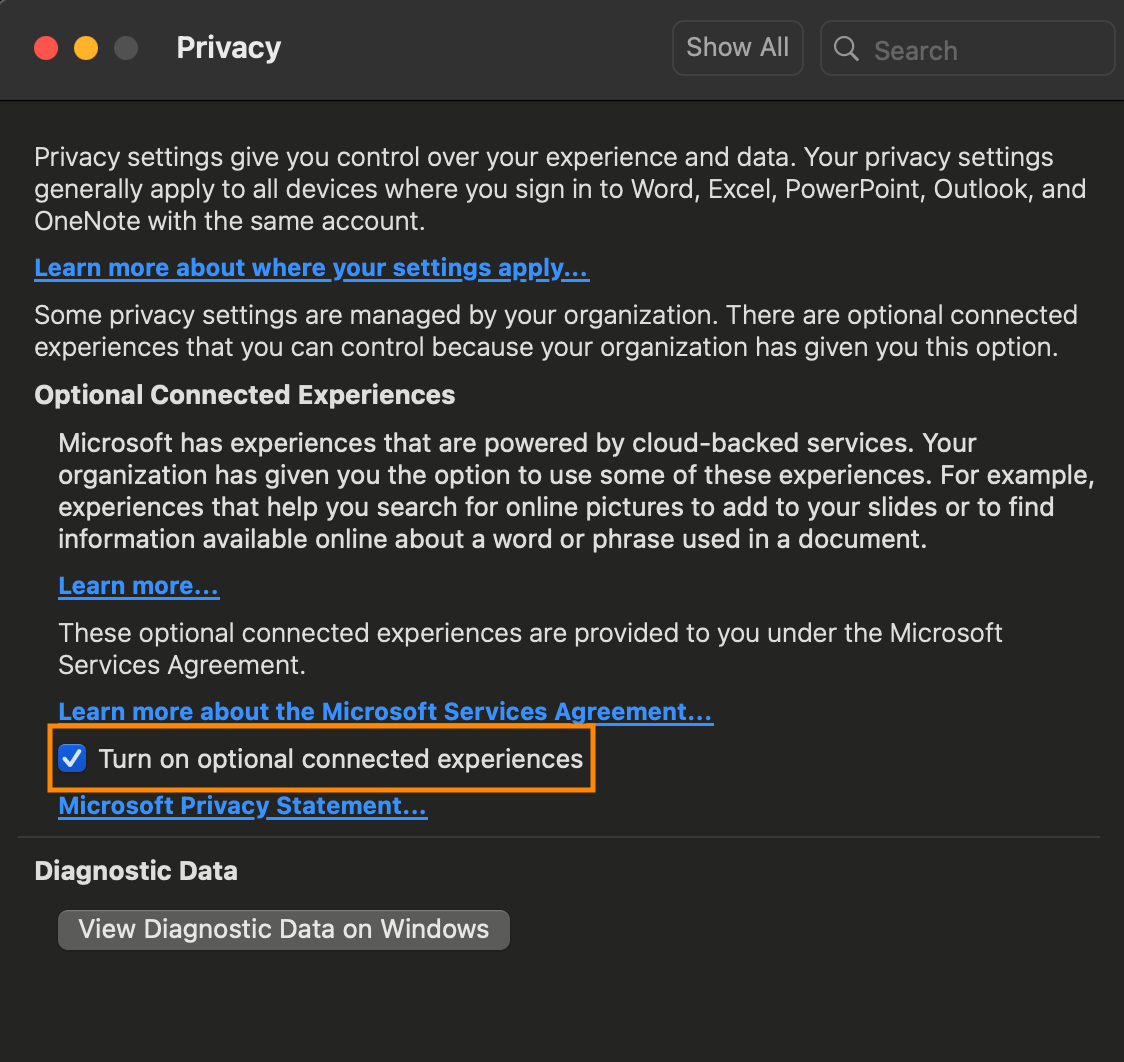Click the 'Turn on optional connected experiences' label
Image resolution: width=1124 pixels, height=1062 pixels.
click(340, 759)
